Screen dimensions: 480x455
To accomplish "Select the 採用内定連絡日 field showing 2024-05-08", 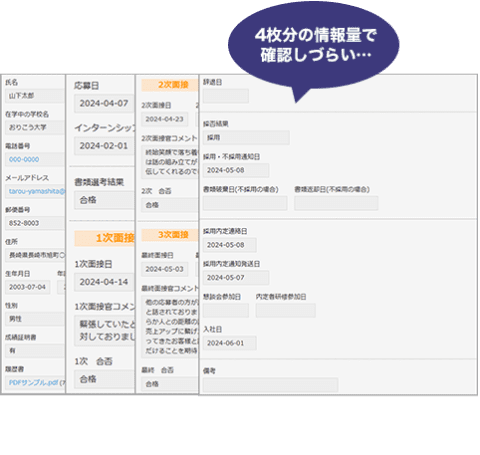I will click(230, 245).
